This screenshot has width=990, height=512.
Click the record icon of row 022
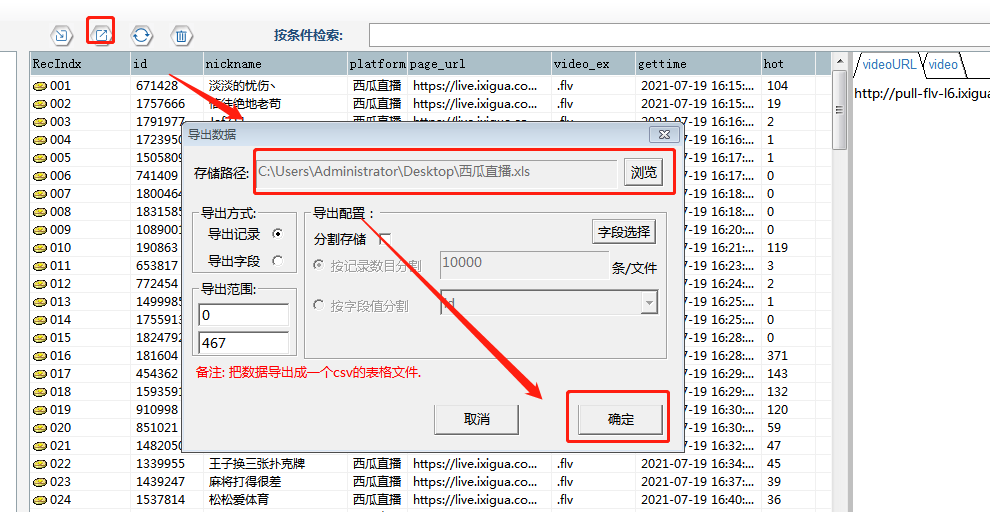[40, 464]
